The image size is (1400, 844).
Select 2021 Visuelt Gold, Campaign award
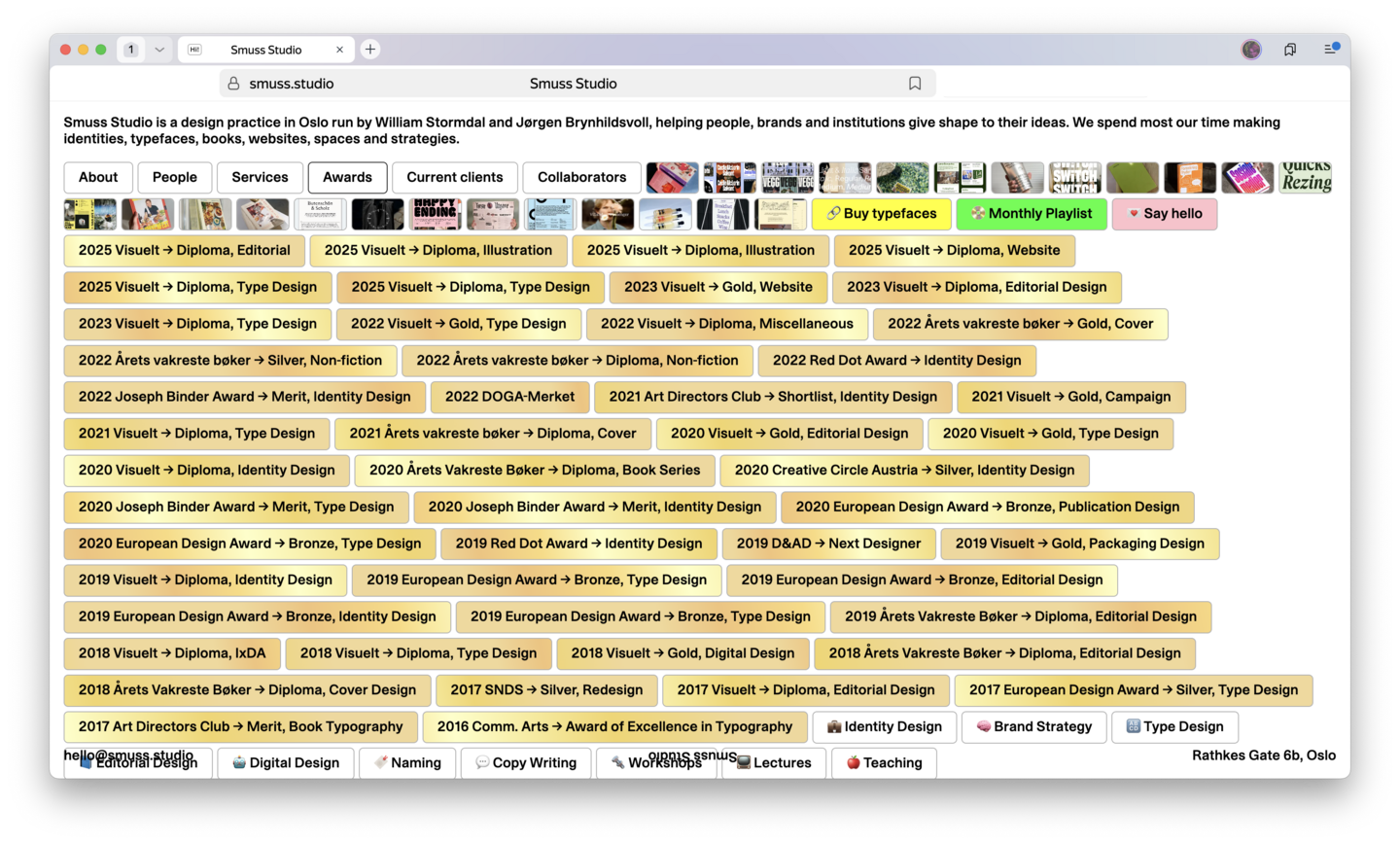(1071, 397)
